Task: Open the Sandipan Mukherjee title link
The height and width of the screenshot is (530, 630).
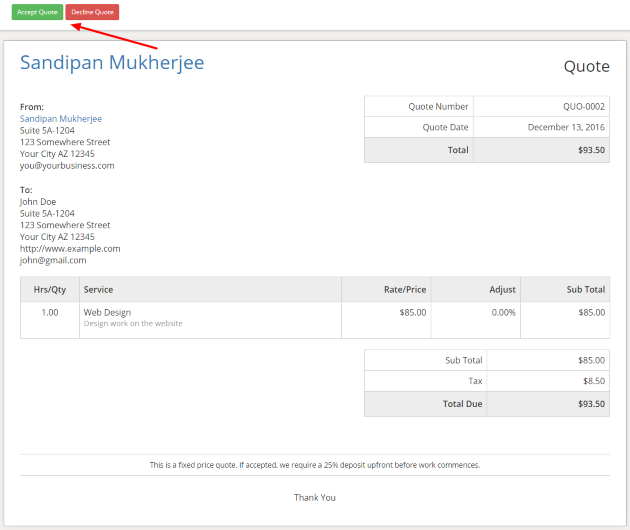Action: [x=112, y=62]
